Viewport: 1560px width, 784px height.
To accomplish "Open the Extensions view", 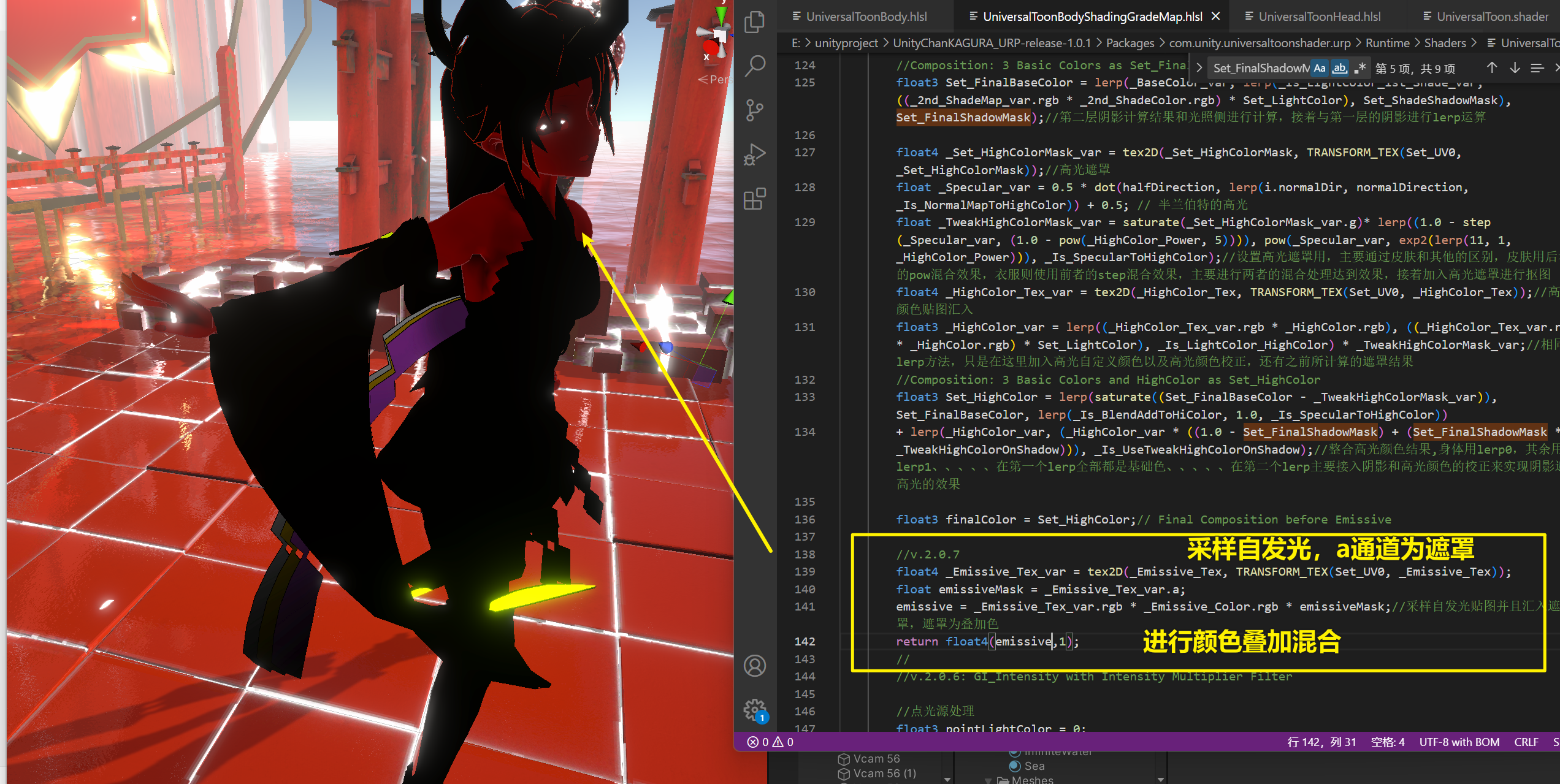I will (x=754, y=199).
